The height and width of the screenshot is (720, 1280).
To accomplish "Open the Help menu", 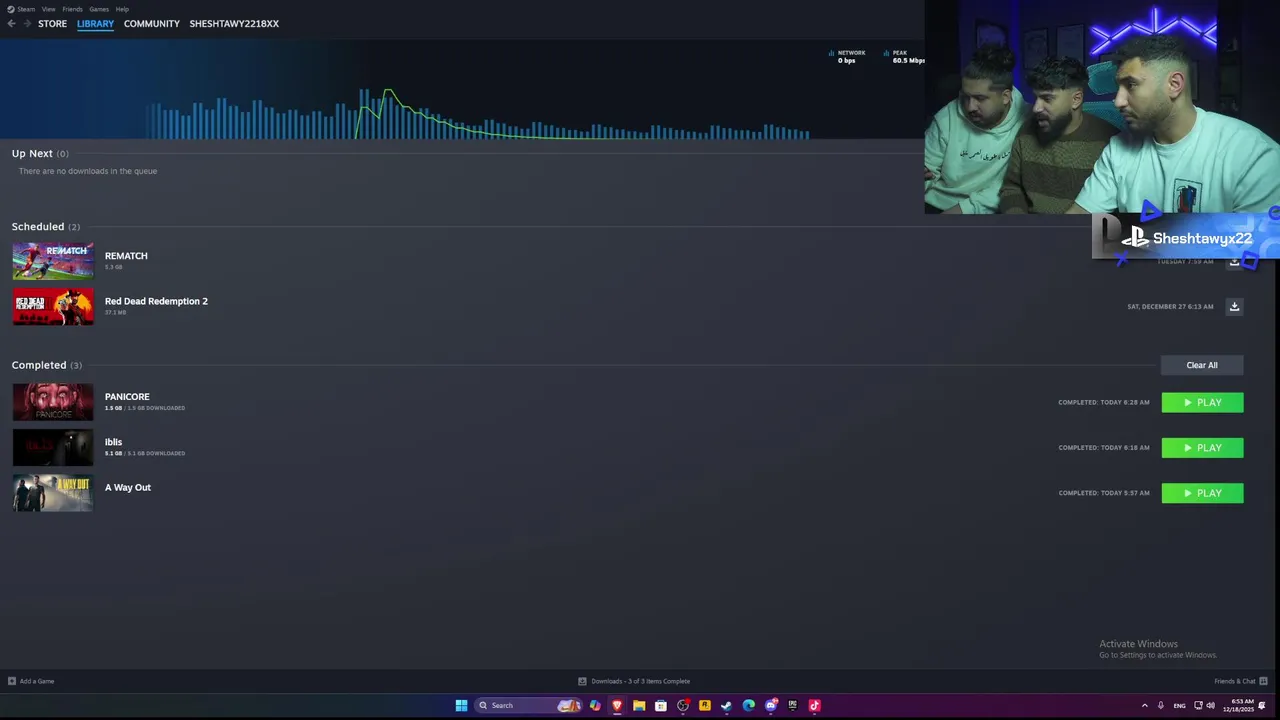I will click(122, 9).
